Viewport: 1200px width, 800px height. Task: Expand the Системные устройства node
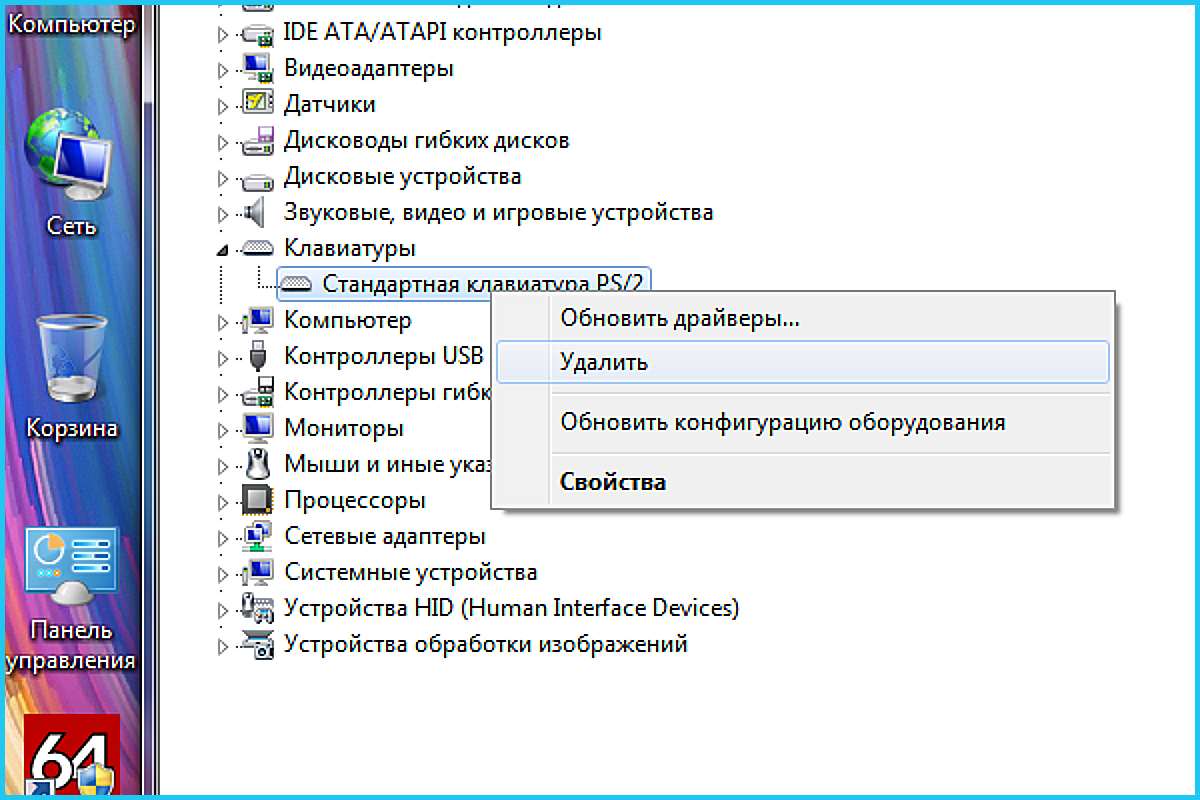[223, 573]
